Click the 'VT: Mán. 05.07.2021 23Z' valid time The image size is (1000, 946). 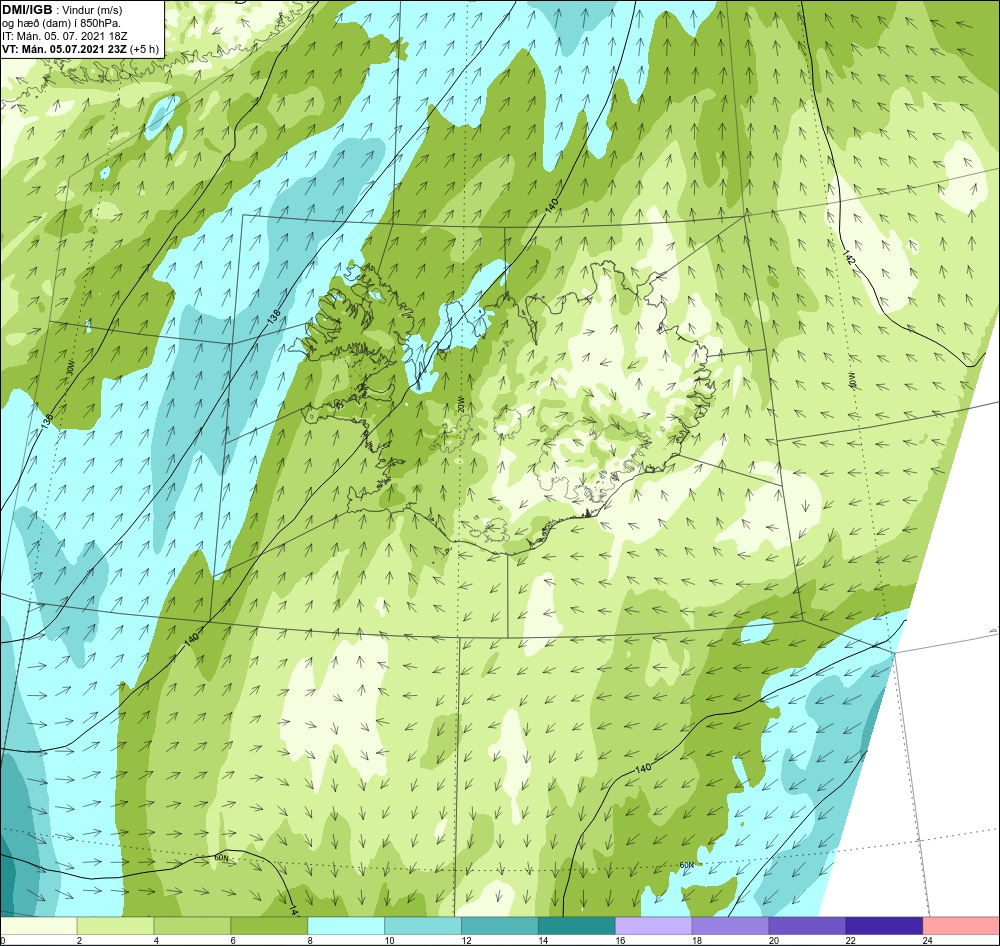click(x=64, y=49)
